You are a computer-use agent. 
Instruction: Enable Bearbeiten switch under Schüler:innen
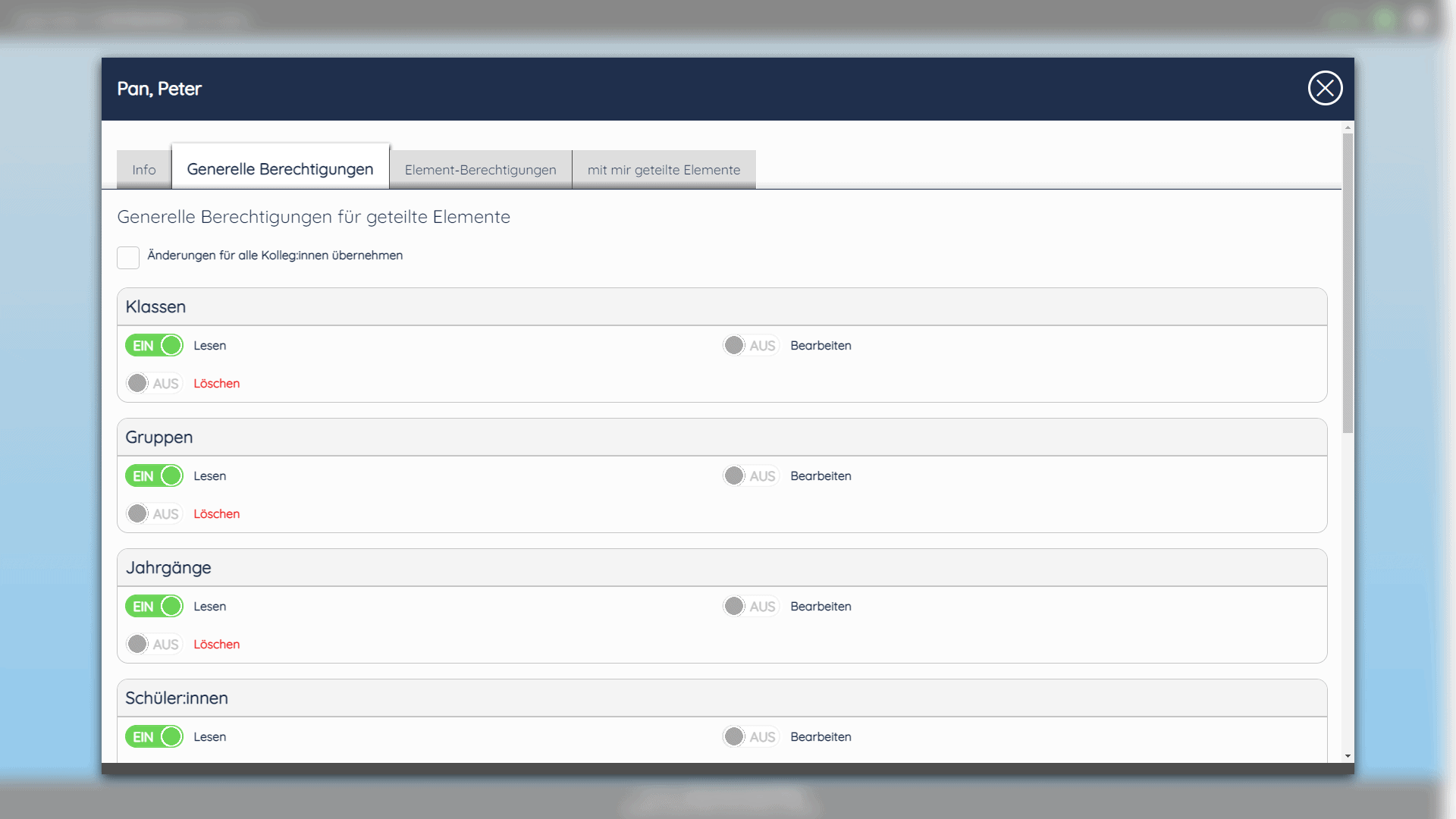coord(751,736)
